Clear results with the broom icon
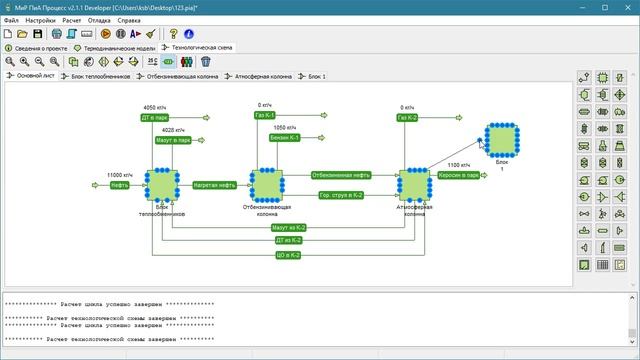Viewport: 640px width, 360px height. coord(151,34)
